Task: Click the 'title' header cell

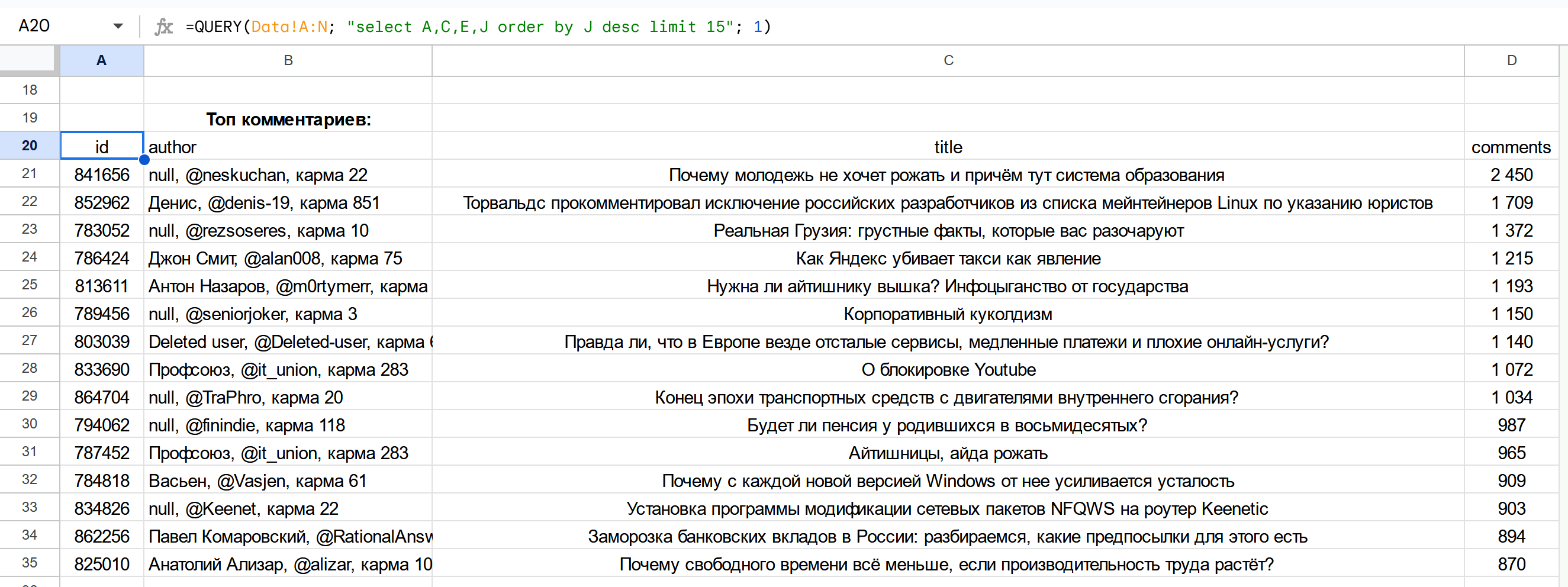Action: click(x=948, y=147)
